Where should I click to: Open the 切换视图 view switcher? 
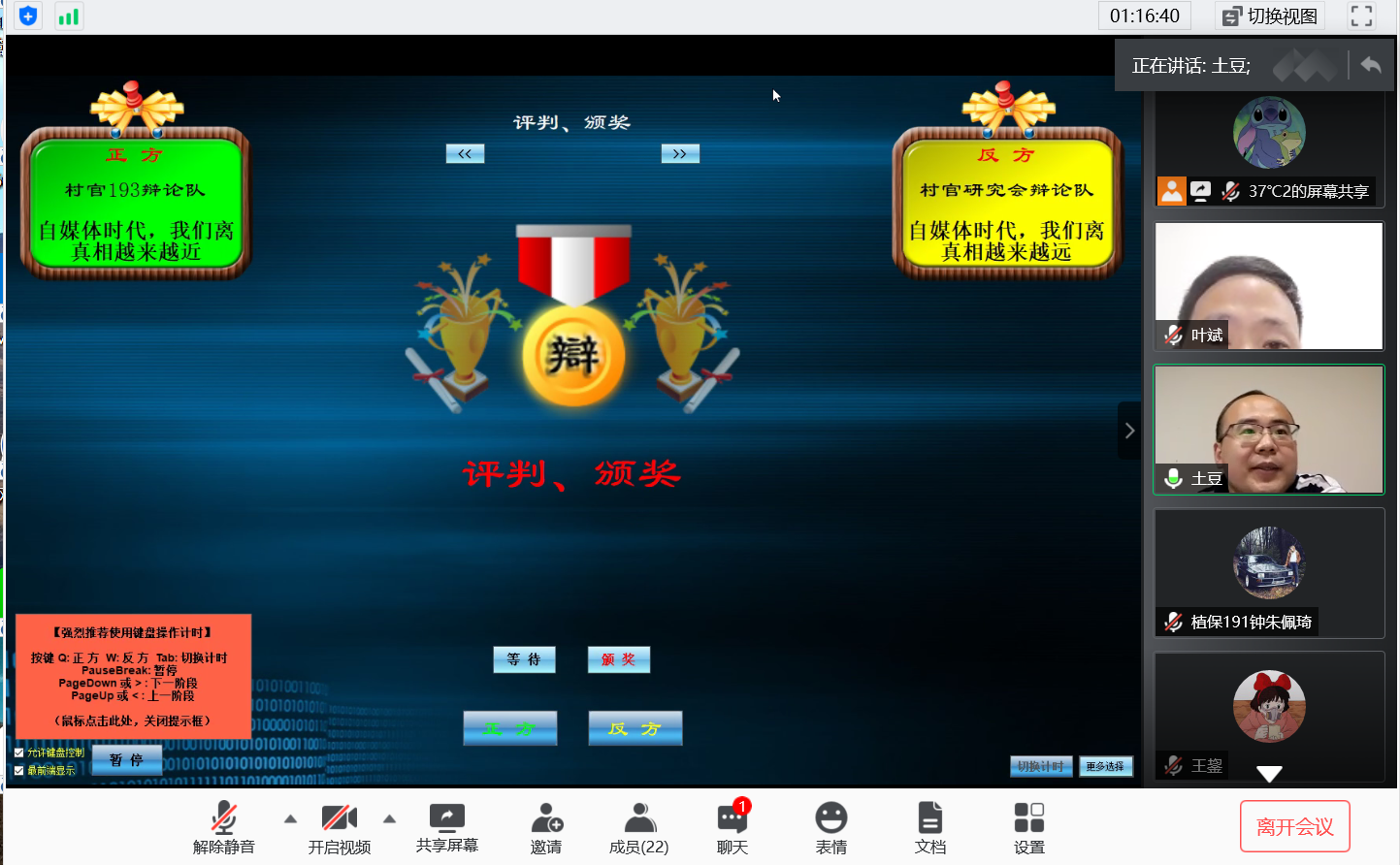[1270, 16]
